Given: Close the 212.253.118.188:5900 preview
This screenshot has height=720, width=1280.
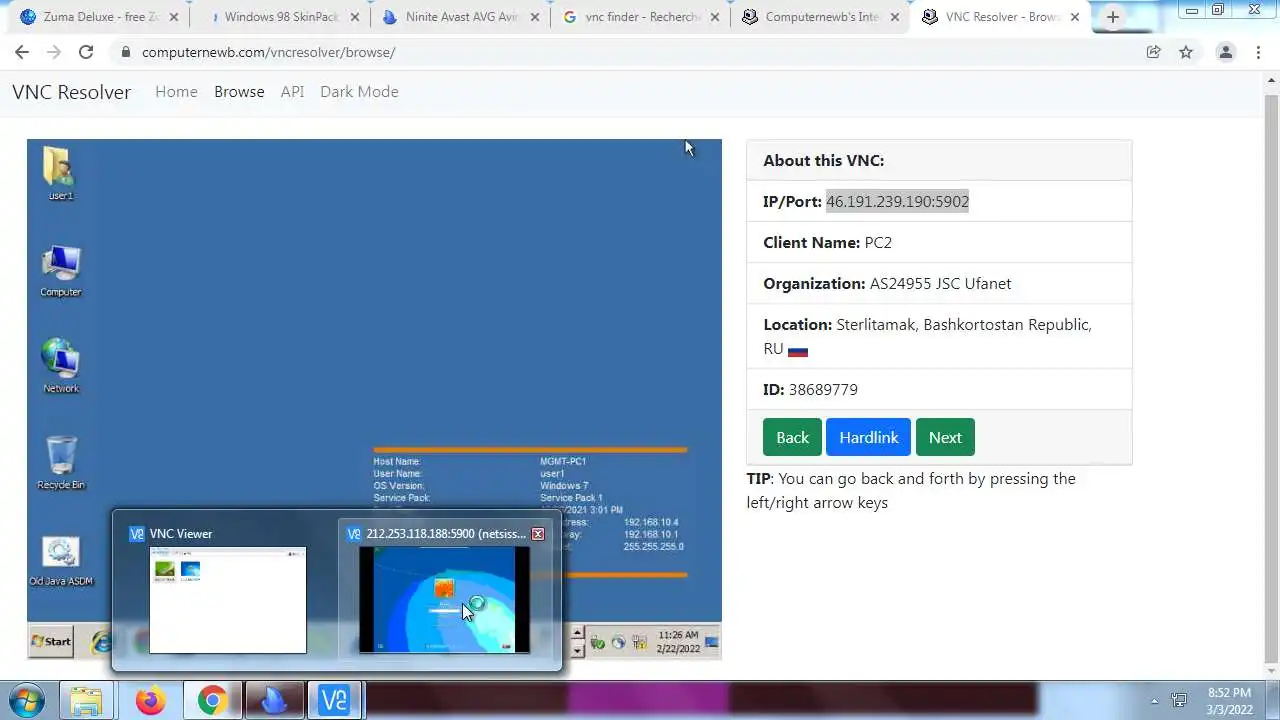Looking at the screenshot, I should point(538,534).
